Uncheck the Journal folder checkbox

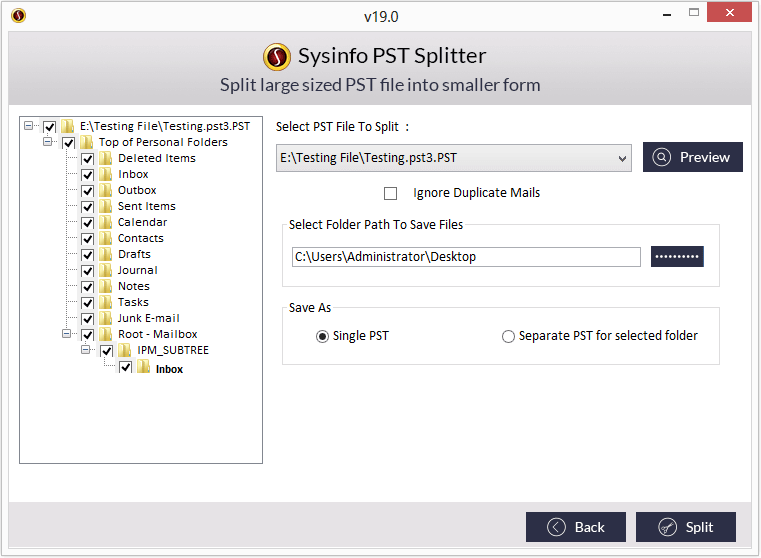pos(87,271)
